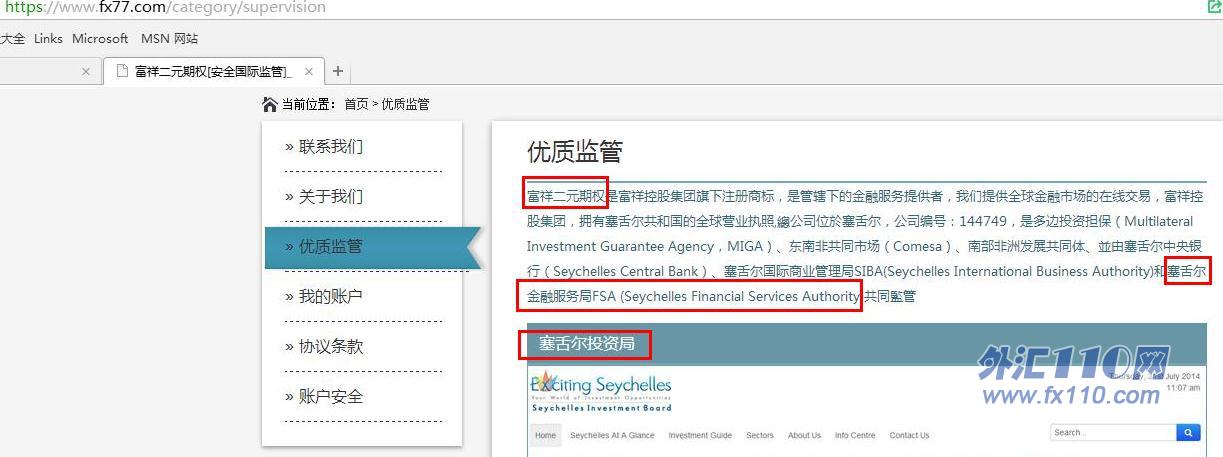Image resolution: width=1223 pixels, height=457 pixels.
Task: Click inside the Seychelles site search field
Action: pos(1111,433)
